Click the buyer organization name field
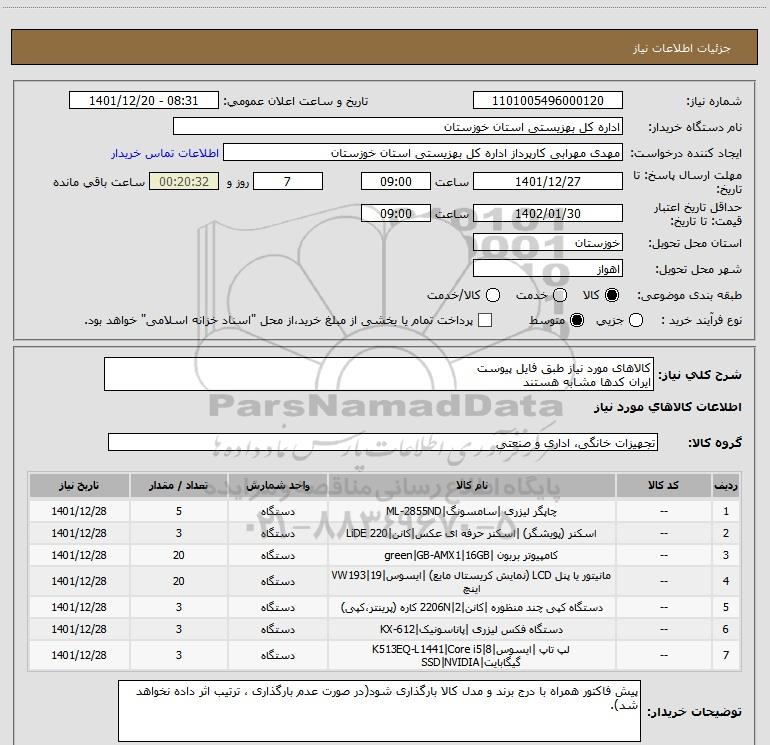770x745 pixels. point(398,127)
